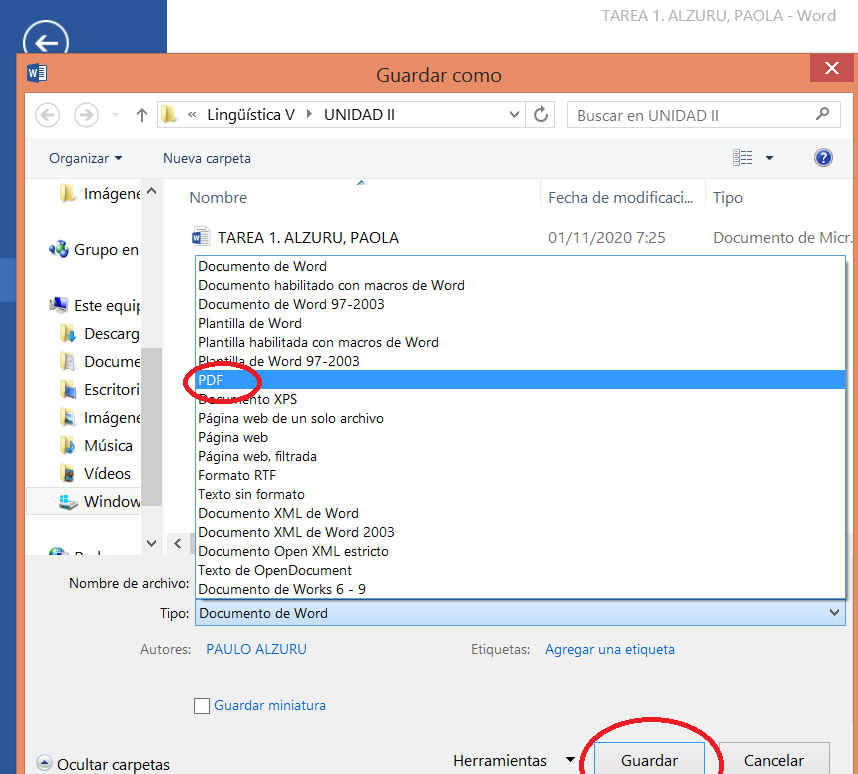This screenshot has height=774, width=858.
Task: Refresh the UNIDAD II folder
Action: [540, 114]
